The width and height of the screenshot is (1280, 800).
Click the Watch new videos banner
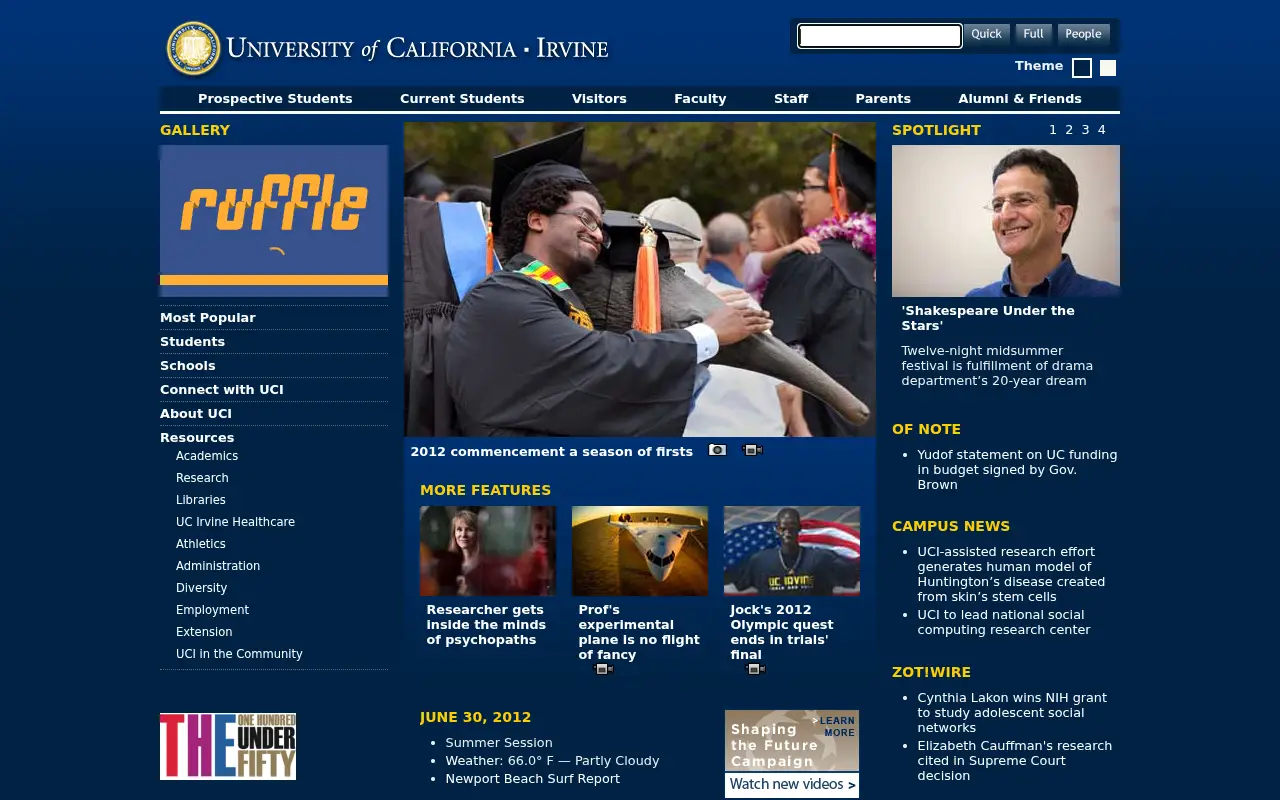792,785
